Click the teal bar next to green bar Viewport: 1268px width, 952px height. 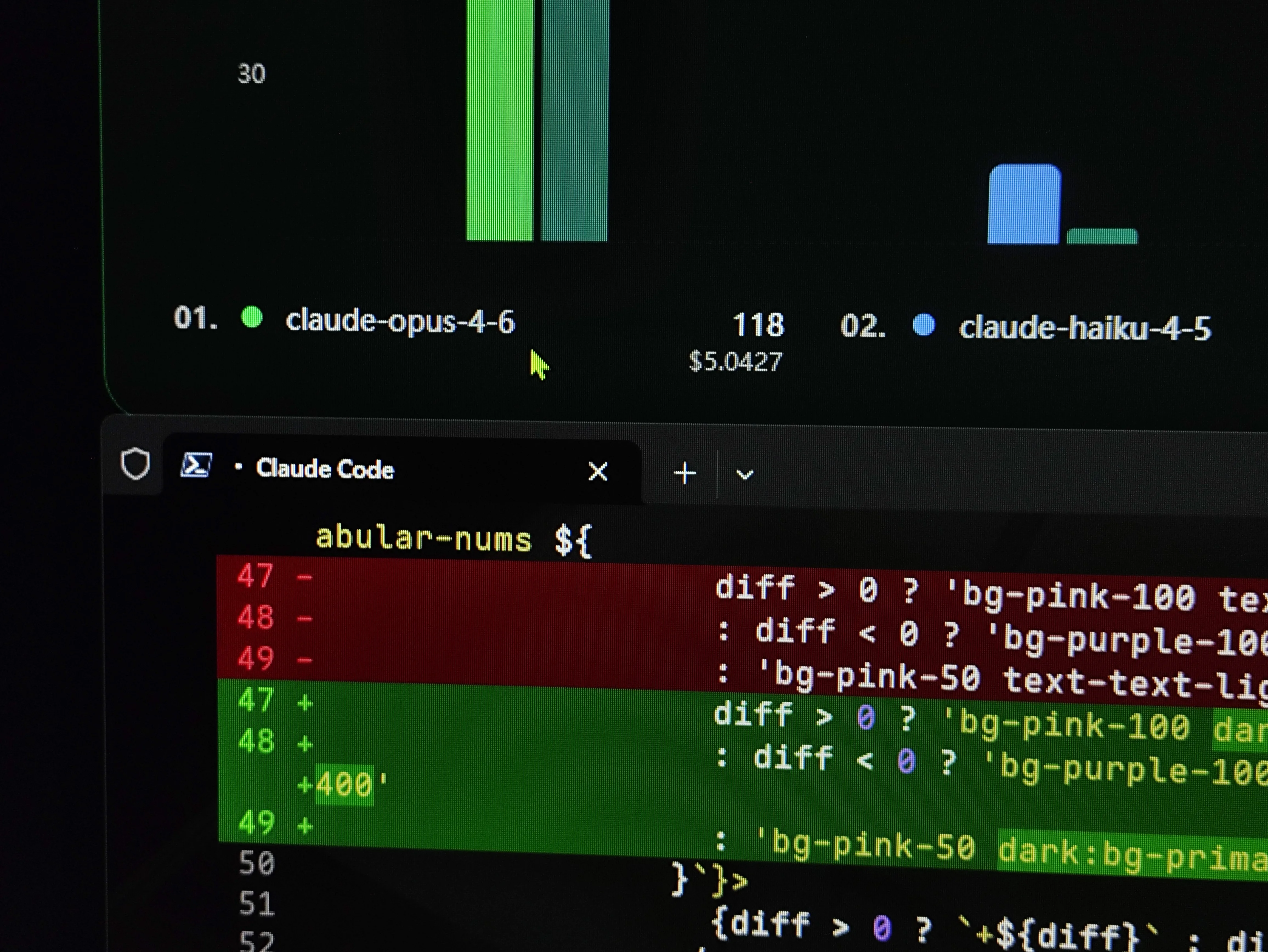(x=574, y=120)
